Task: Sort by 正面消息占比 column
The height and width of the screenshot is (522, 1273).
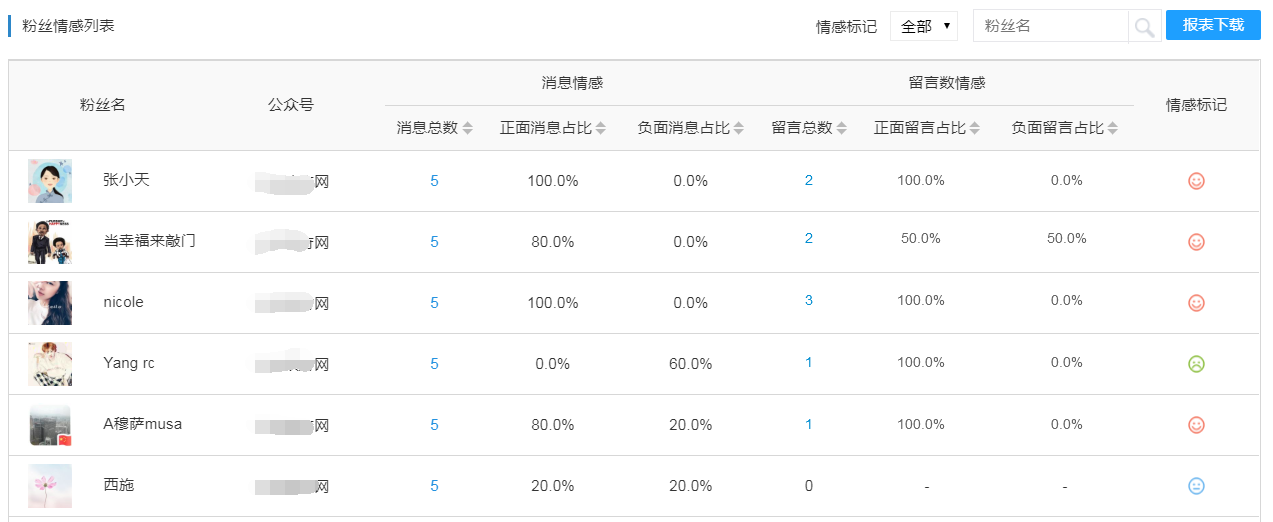Action: (x=600, y=128)
